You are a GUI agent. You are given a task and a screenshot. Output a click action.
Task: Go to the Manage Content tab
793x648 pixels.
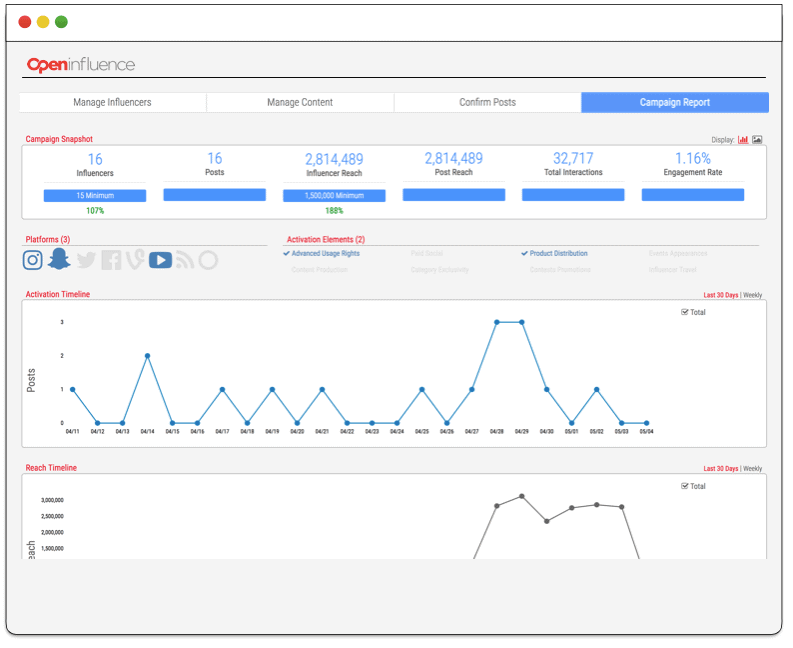(300, 102)
